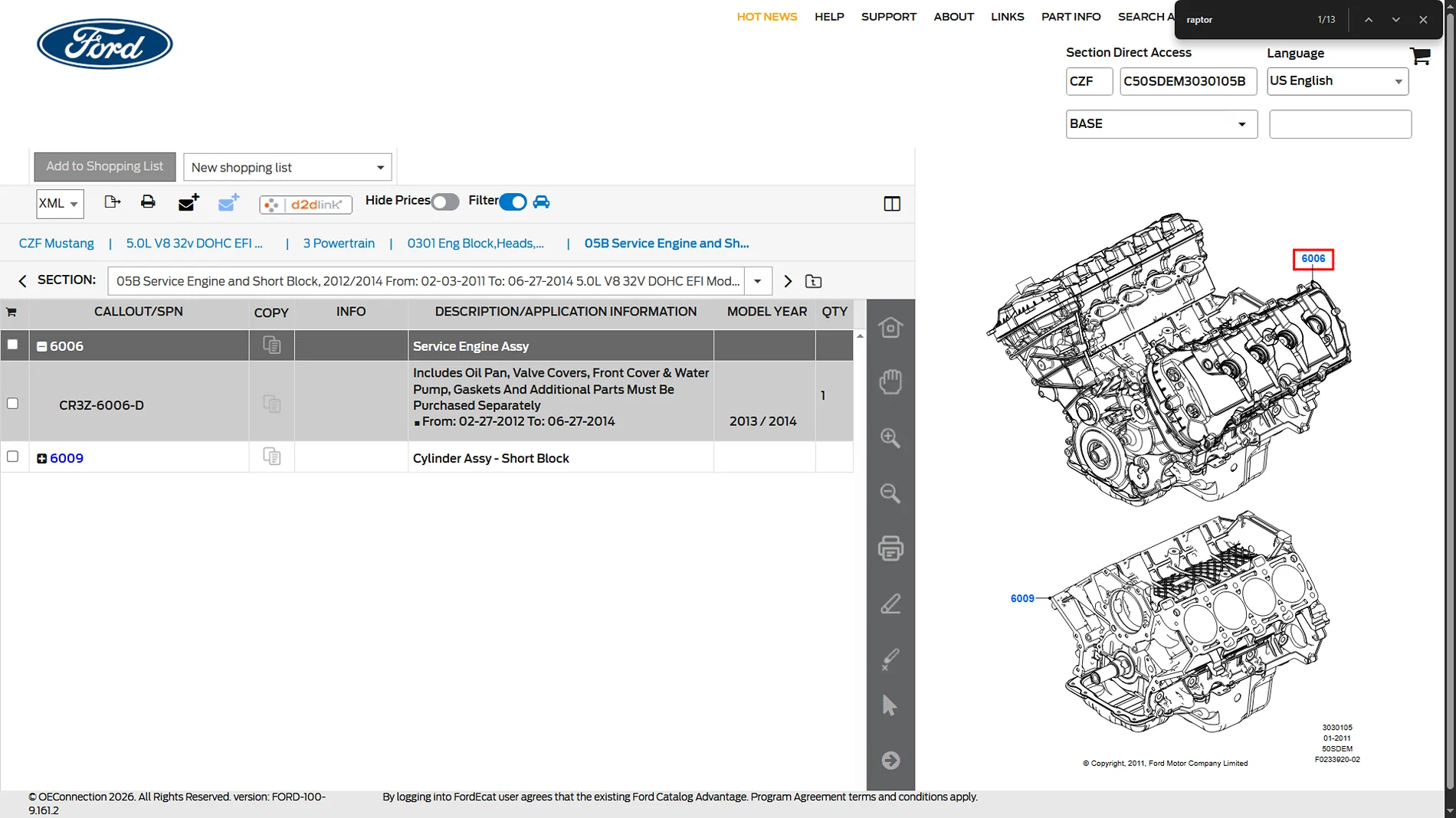Go to previous section arrow
Image resolution: width=1456 pixels, height=818 pixels.
pyautogui.click(x=22, y=281)
